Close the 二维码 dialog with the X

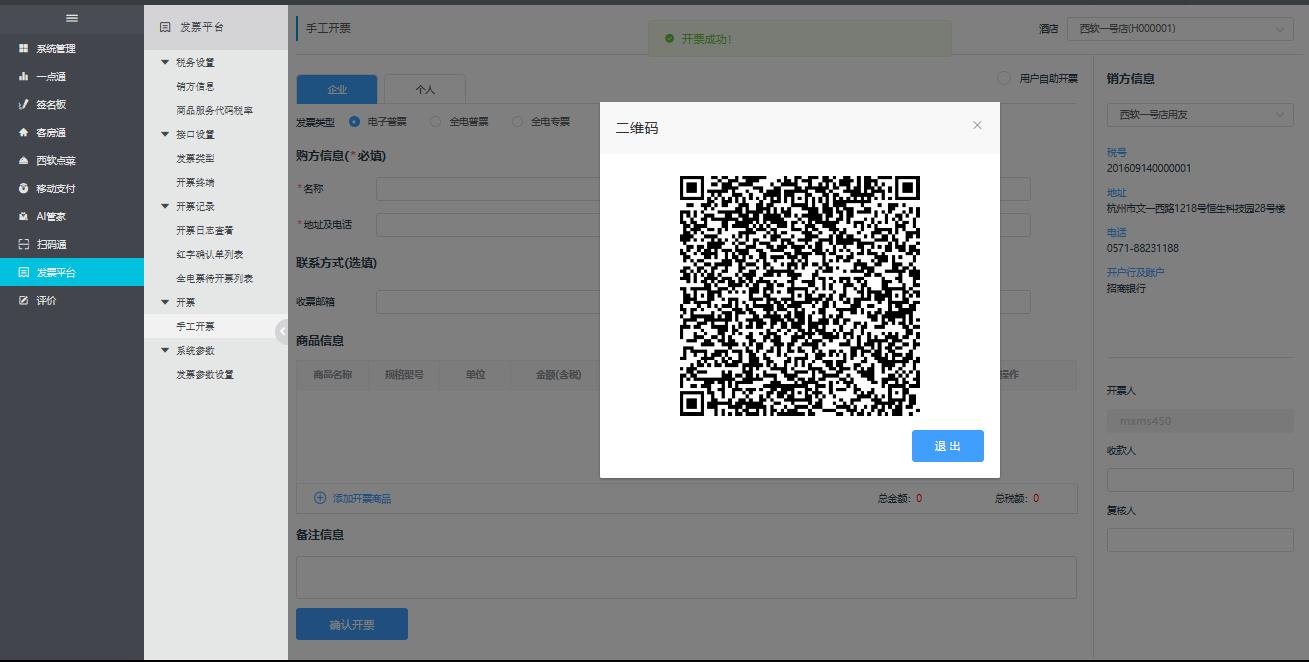pos(977,125)
